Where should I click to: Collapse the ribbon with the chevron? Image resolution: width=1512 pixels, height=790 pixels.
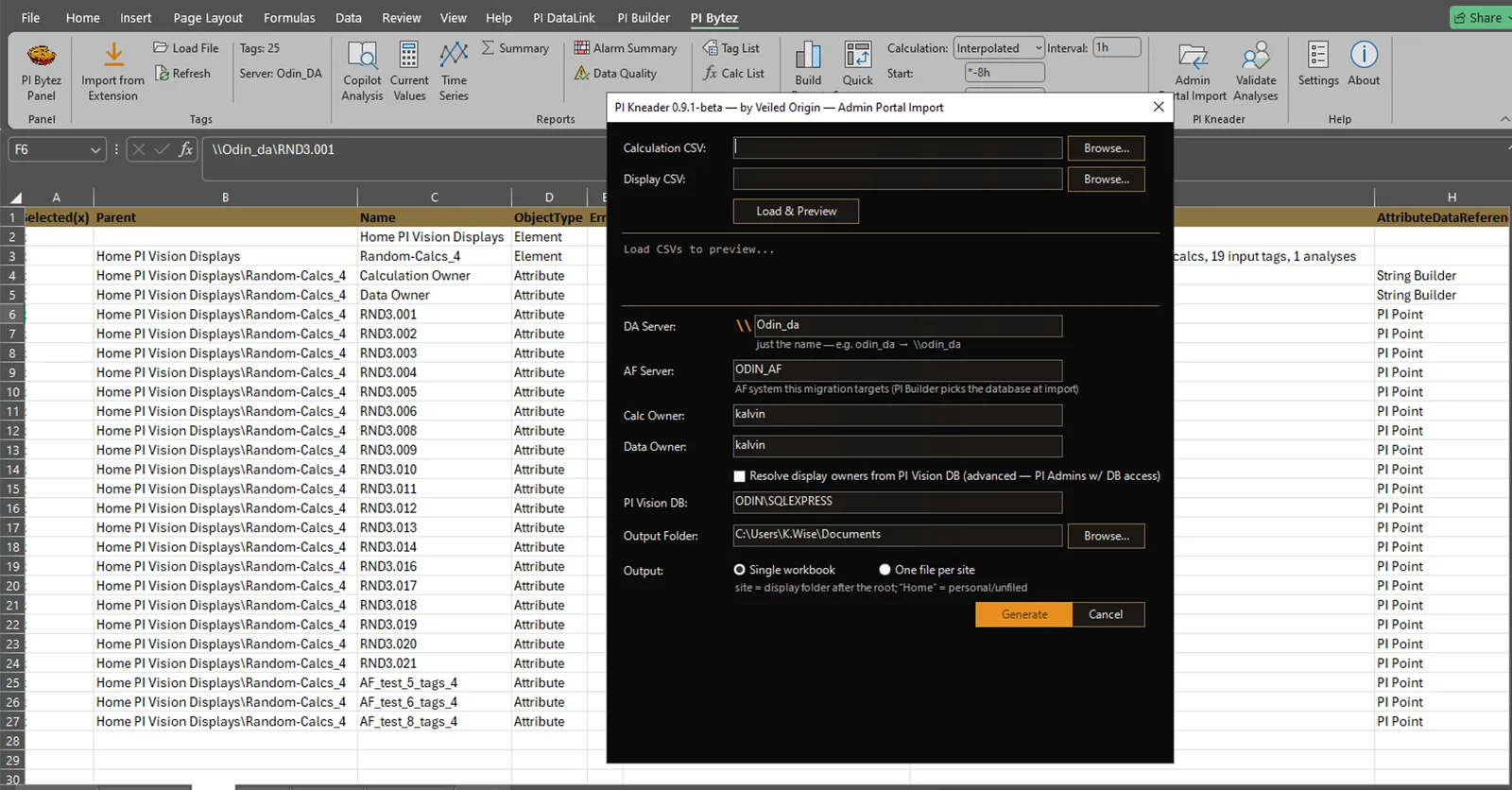(x=1504, y=119)
